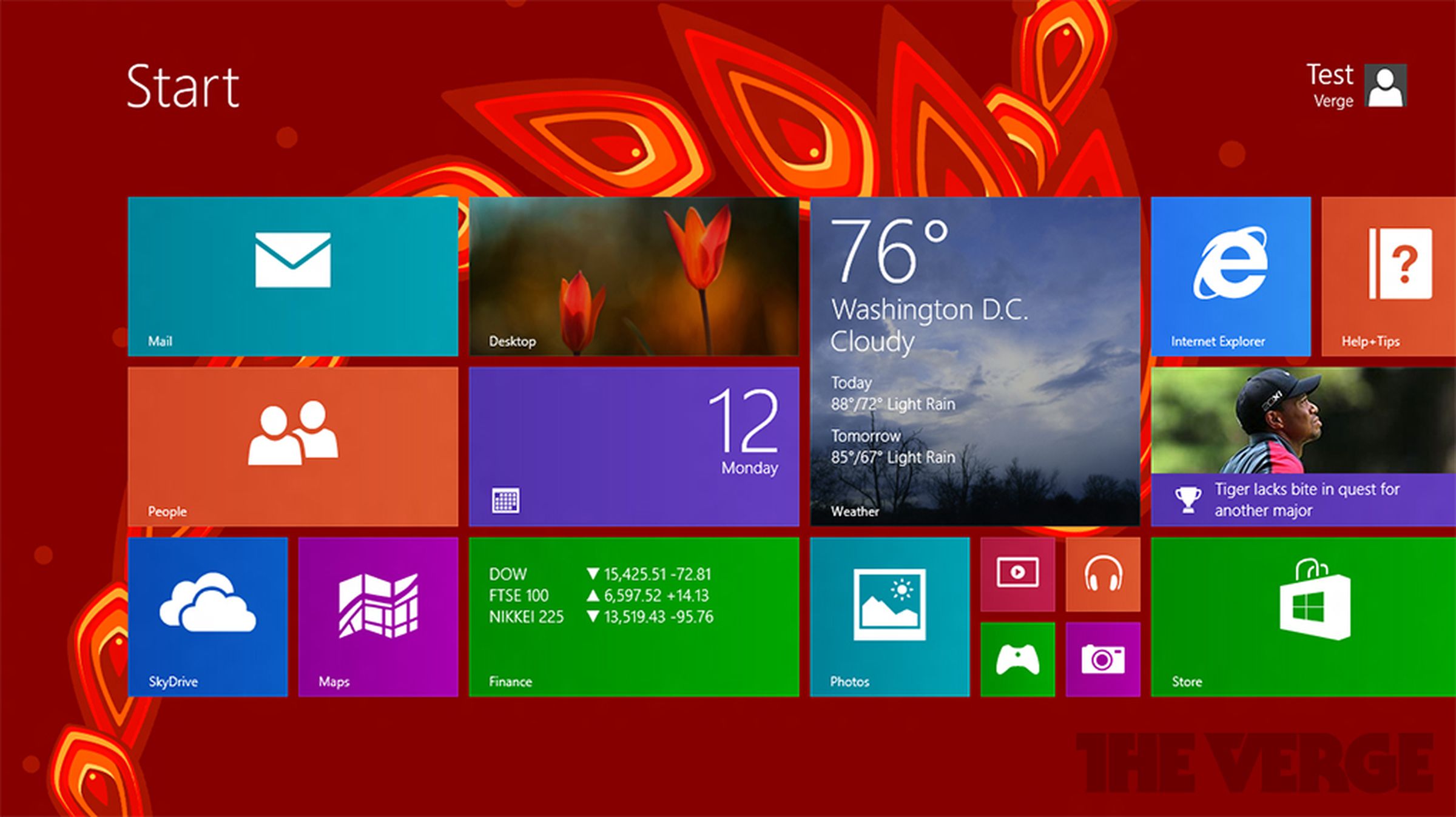The image size is (1456, 817).
Task: Open the Mail tile
Action: (293, 276)
